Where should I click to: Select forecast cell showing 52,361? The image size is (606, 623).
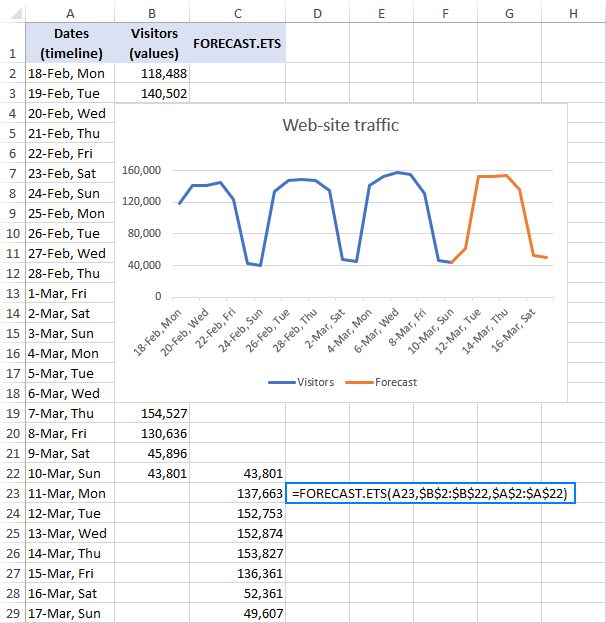click(238, 593)
